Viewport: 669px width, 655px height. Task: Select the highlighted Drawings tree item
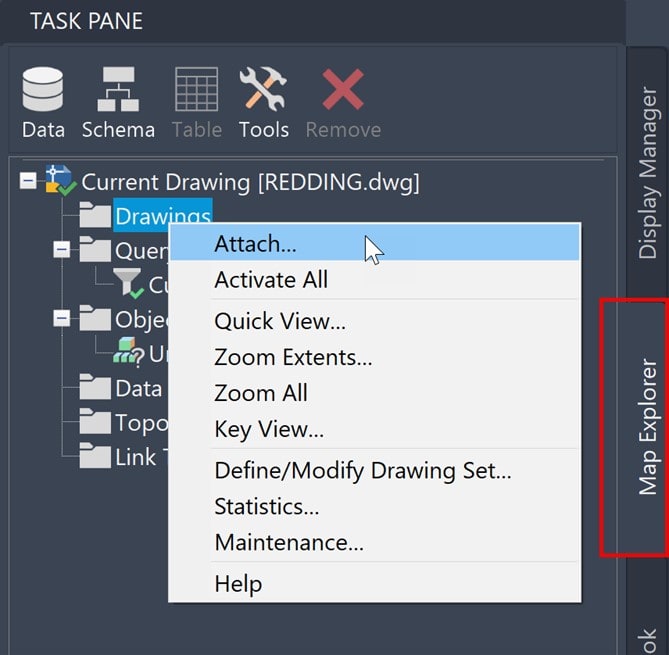click(163, 215)
